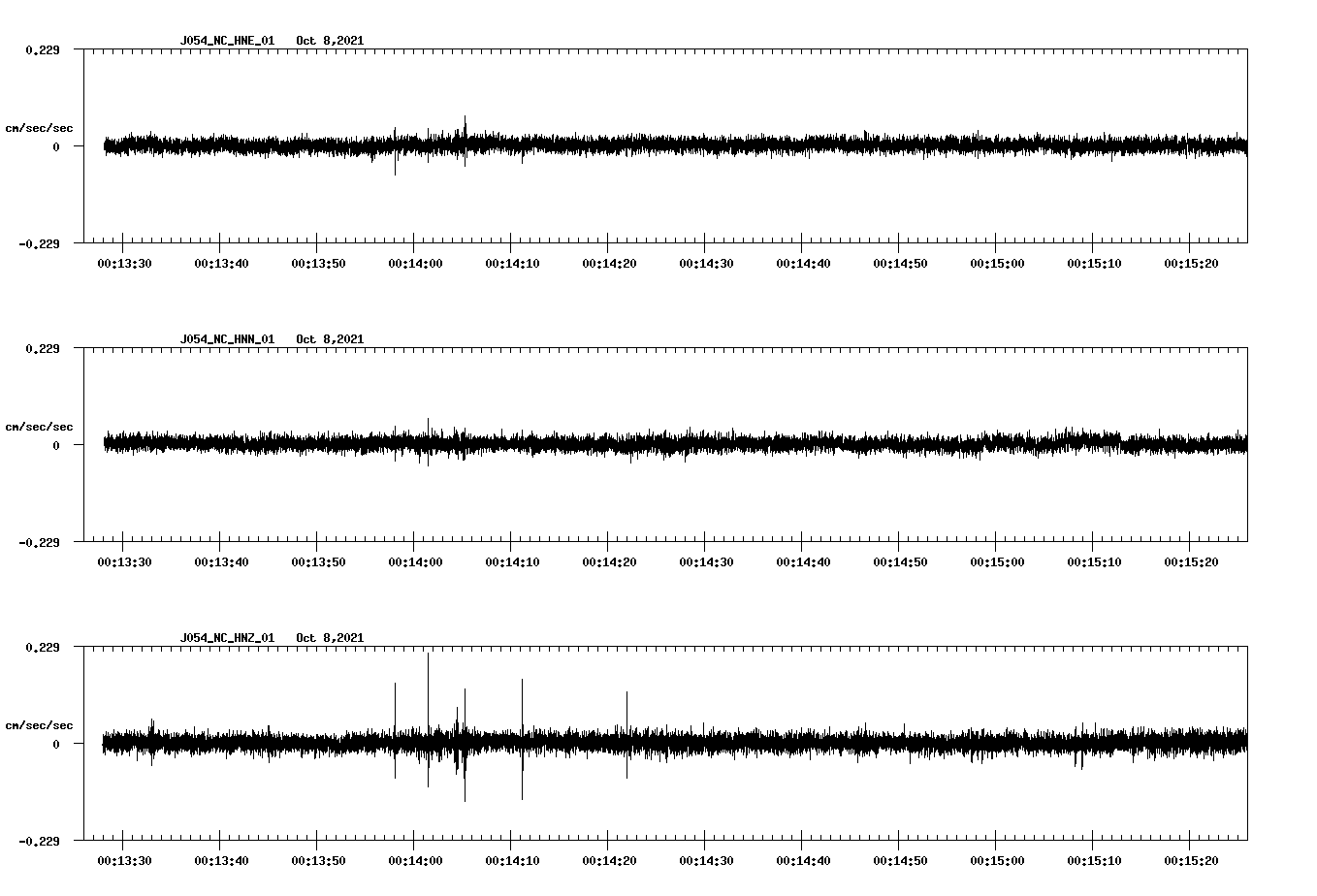1317x896 pixels.
Task: Click the J054_NC_HNZ_01 channel title
Action: tap(227, 638)
